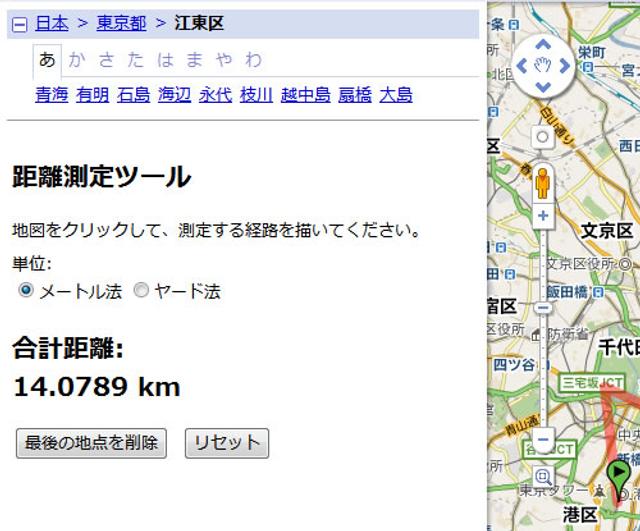The image size is (640, 531).
Task: Select the さ kana tab
Action: click(106, 60)
